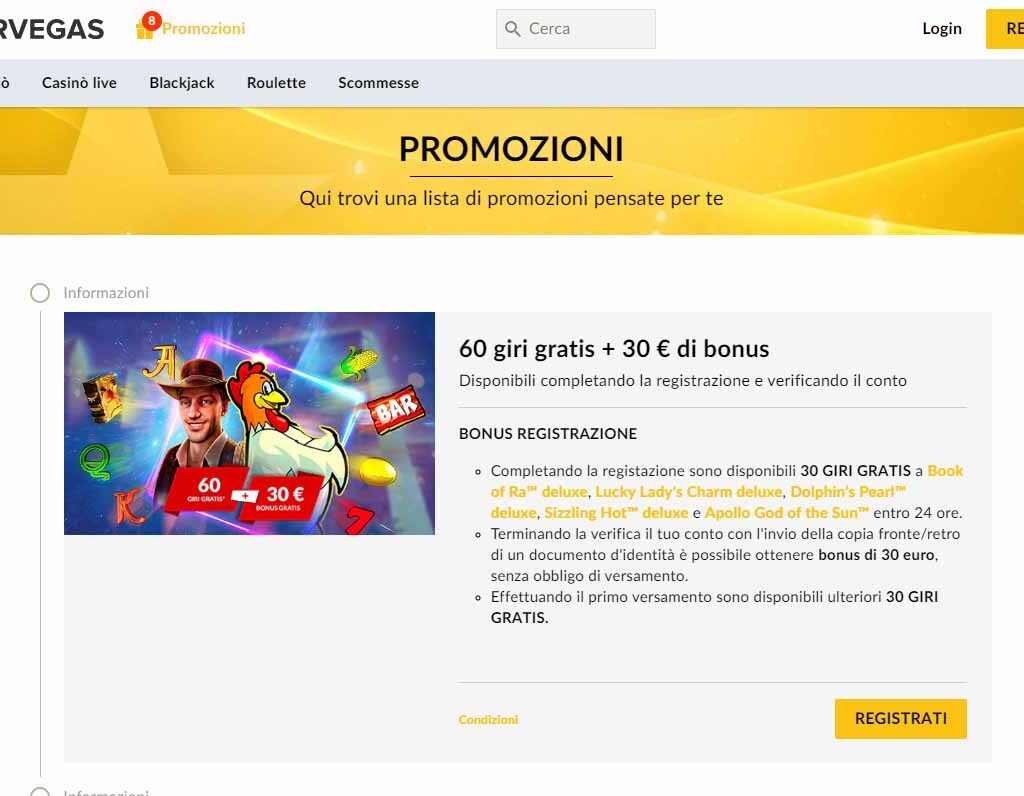Click the search magnifier icon
Screen dimensions: 1024x796
(513, 29)
